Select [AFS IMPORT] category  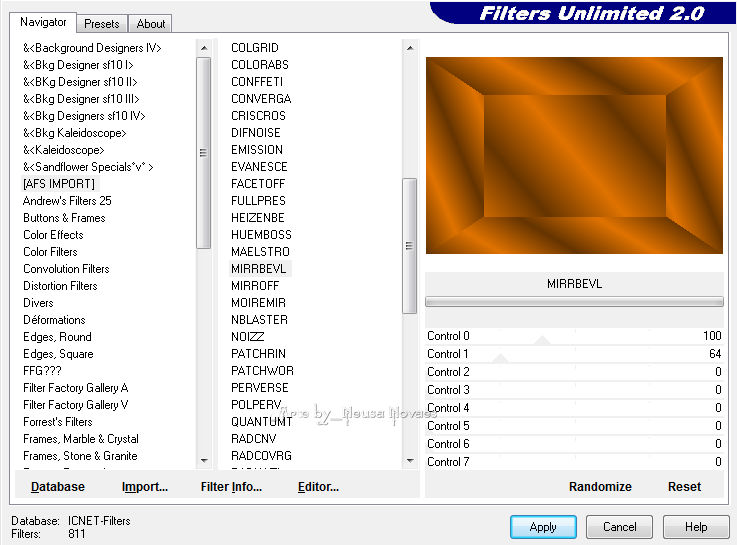coord(59,184)
